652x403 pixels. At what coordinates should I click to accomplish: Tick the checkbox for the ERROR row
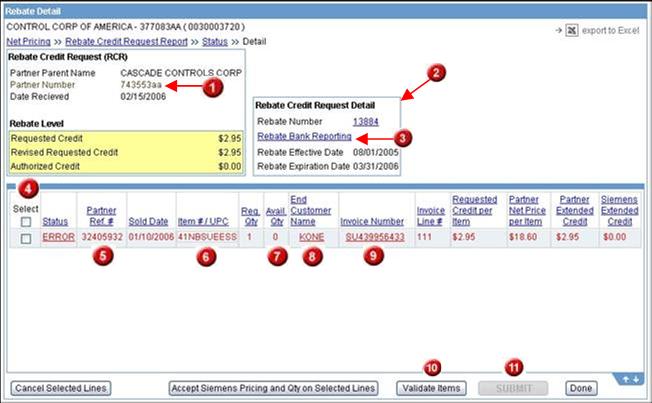point(26,238)
